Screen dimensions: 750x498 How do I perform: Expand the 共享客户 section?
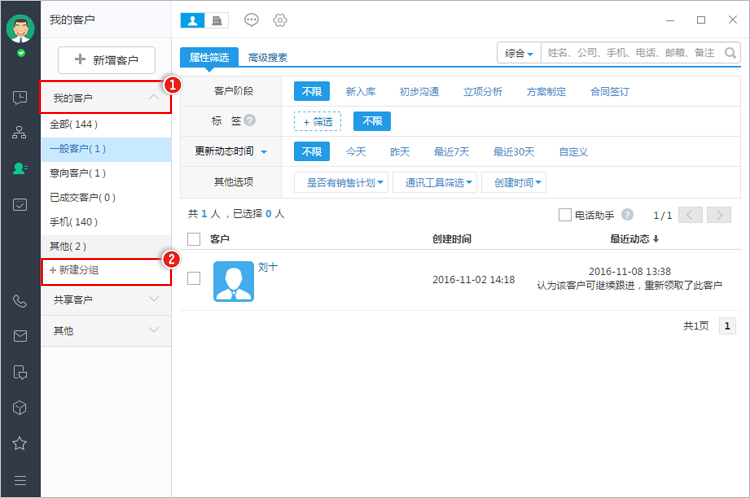106,300
